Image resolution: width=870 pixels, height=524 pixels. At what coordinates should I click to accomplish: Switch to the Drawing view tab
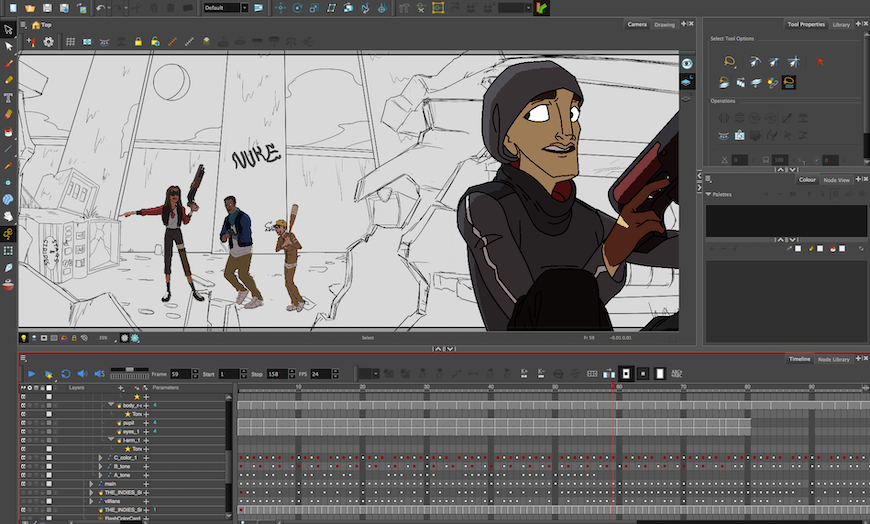pyautogui.click(x=664, y=24)
